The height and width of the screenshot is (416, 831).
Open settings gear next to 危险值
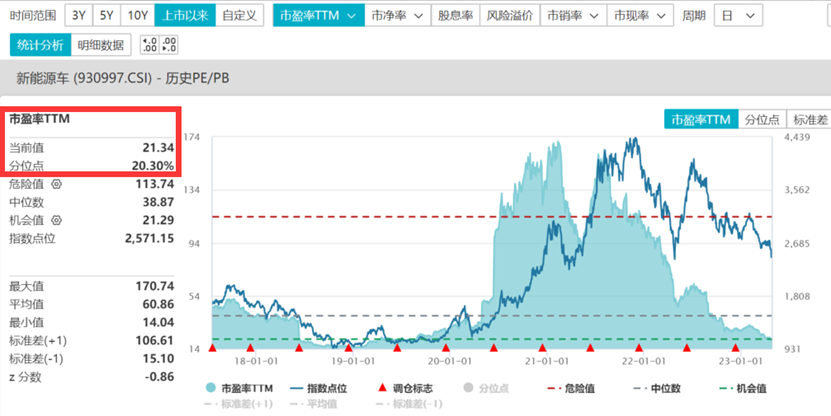coord(56,184)
